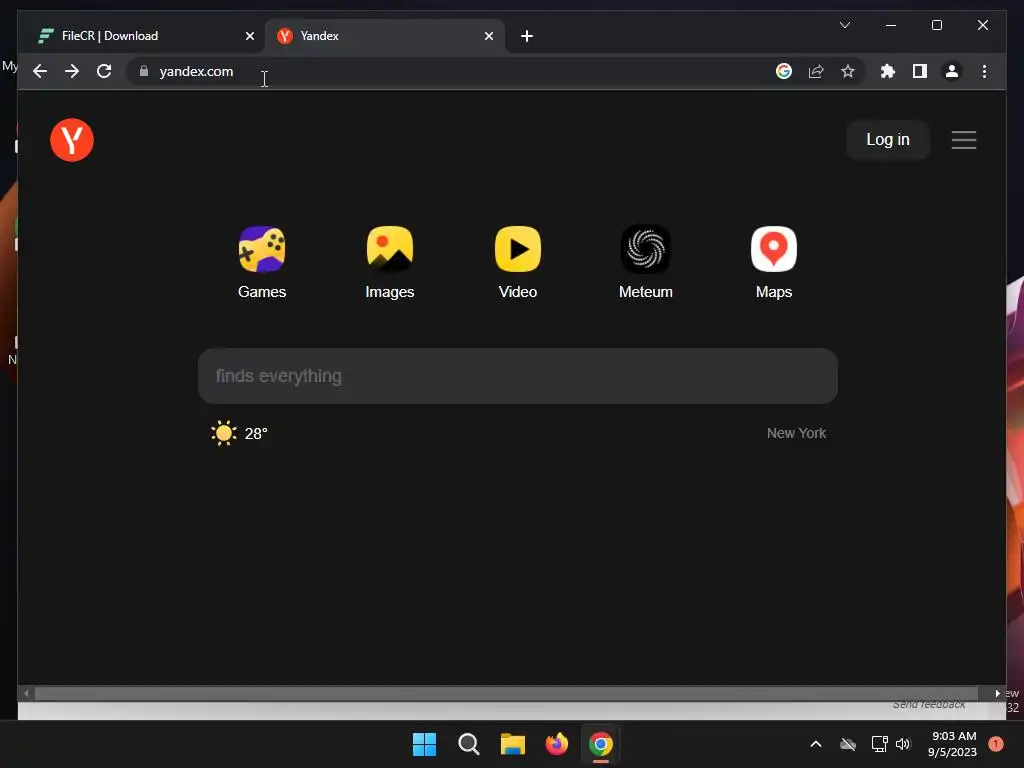View site information via the lock icon

click(144, 71)
